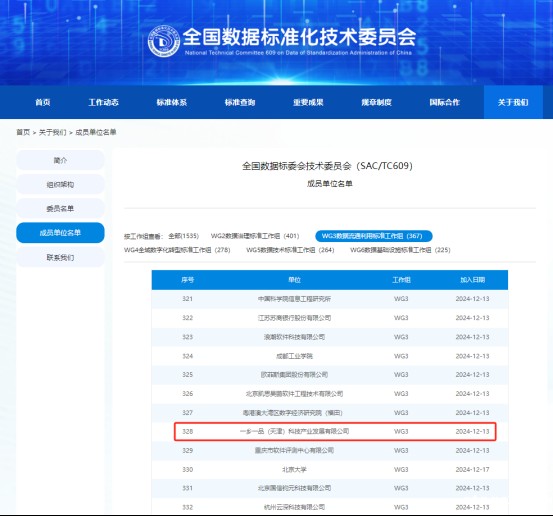Screen dimensions: 553x516
Task: Click unit name 粤港澳大湾区数字经济研究院（福田）
Action: tap(293, 413)
